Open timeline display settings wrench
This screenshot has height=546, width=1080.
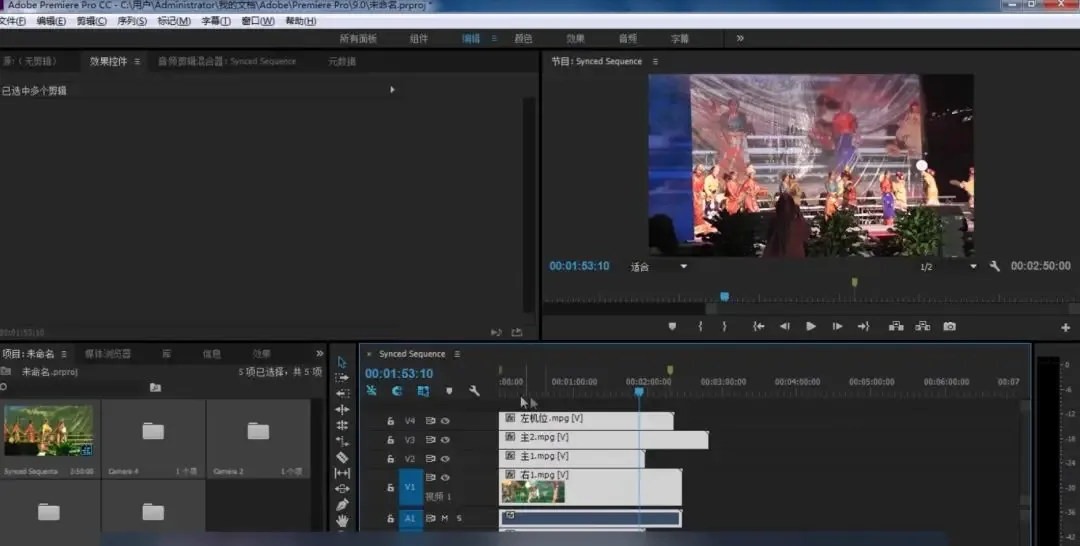pyautogui.click(x=474, y=391)
